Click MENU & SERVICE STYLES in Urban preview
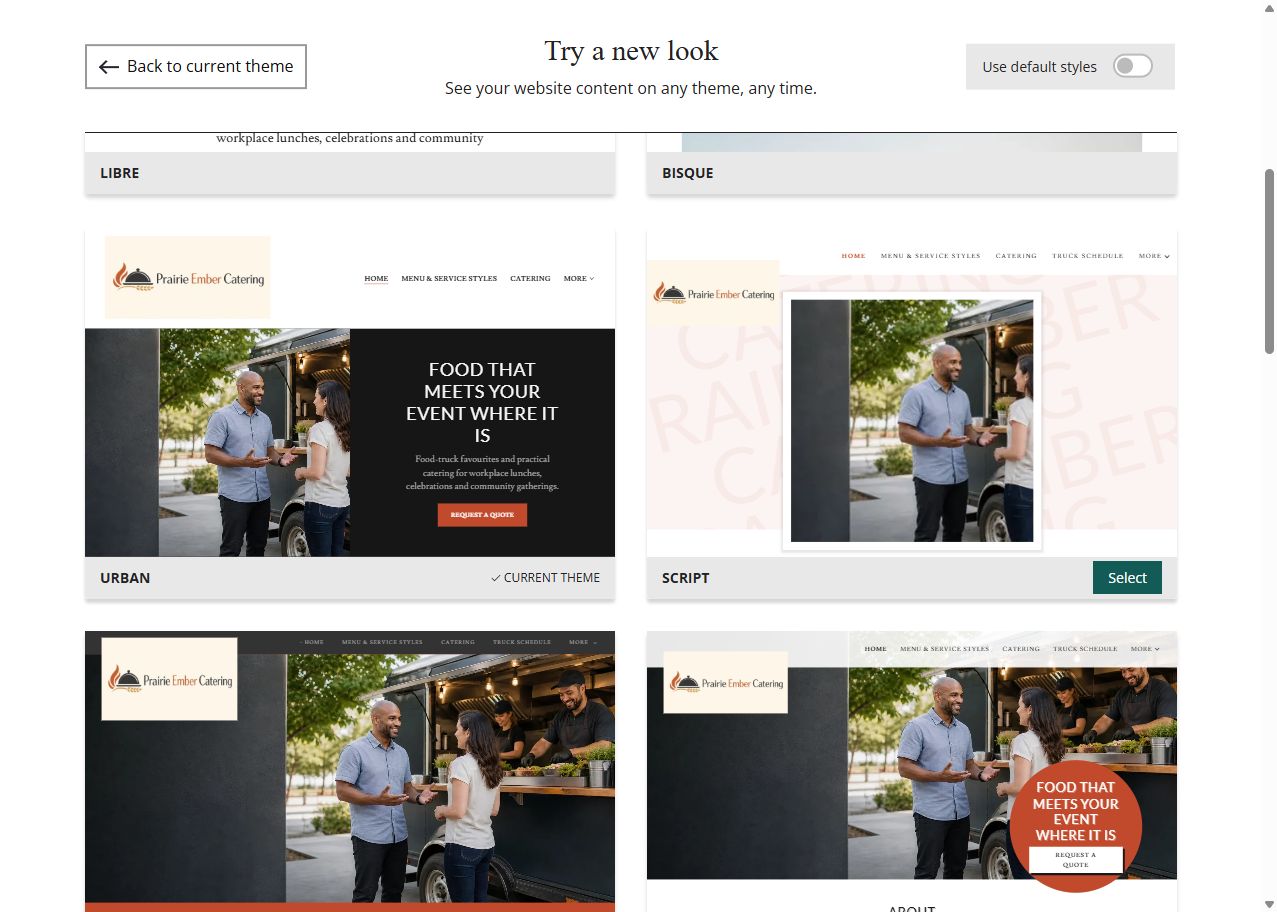Screen dimensions: 1277x912 tap(449, 278)
